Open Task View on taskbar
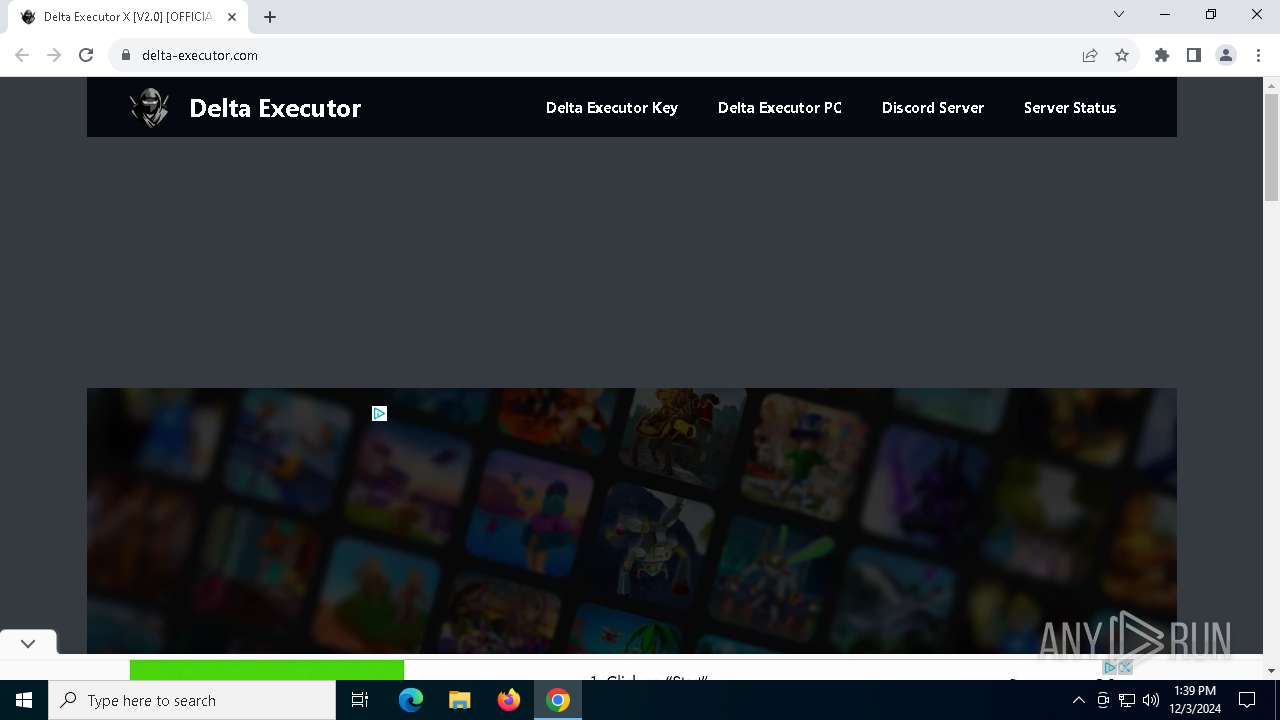The image size is (1280, 720). point(360,700)
